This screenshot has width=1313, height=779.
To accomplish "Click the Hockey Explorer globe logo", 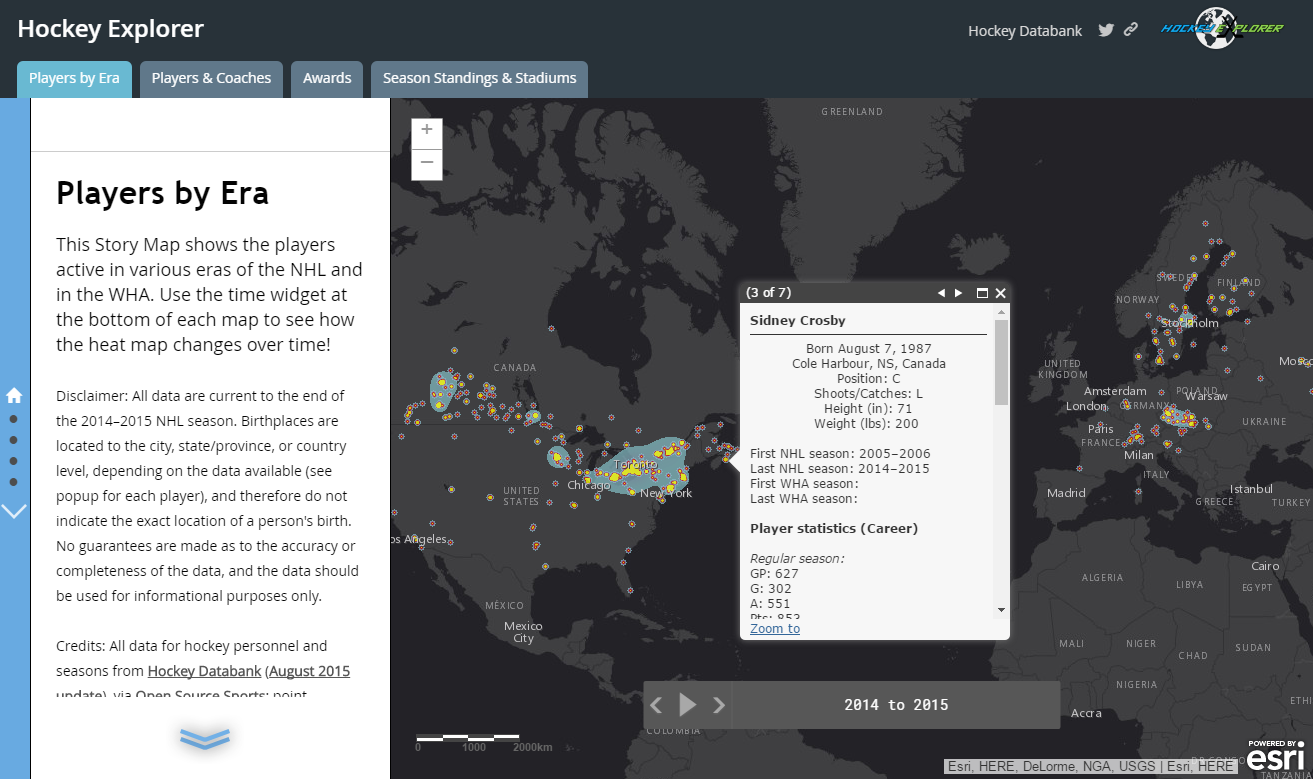I will click(1222, 29).
